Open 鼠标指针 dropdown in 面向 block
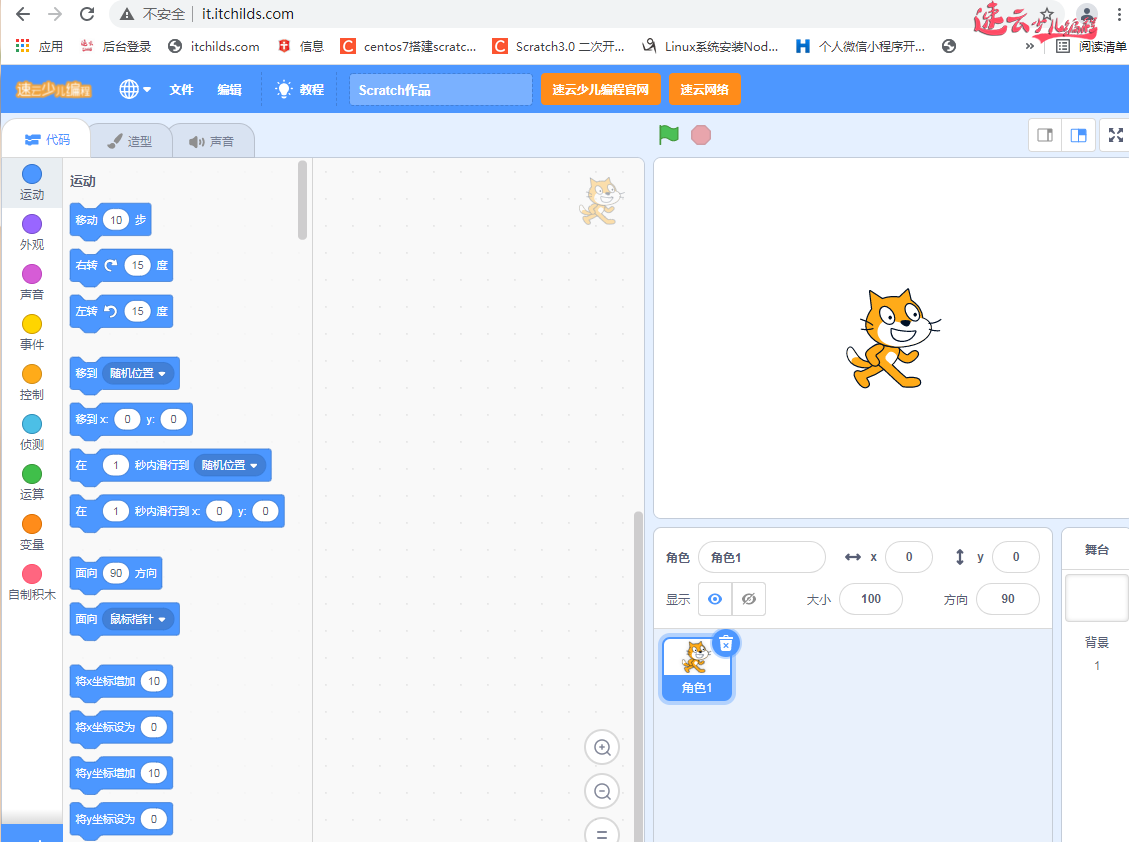1129x842 pixels. tap(137, 619)
